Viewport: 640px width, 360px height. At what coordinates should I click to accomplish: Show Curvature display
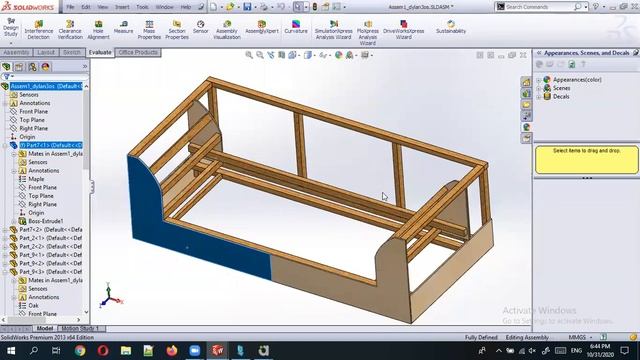(296, 27)
